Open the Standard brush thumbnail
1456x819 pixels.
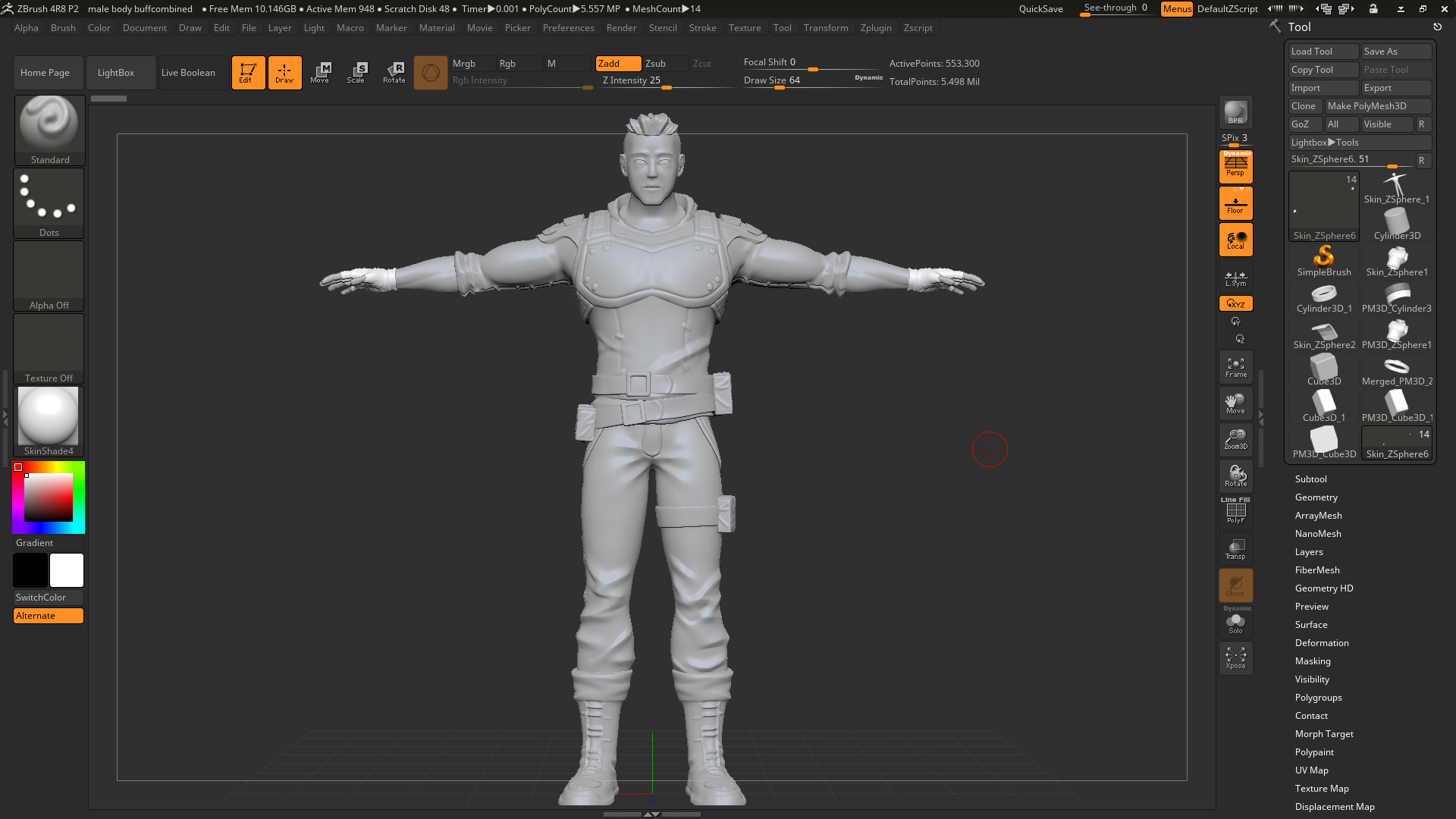(49, 130)
